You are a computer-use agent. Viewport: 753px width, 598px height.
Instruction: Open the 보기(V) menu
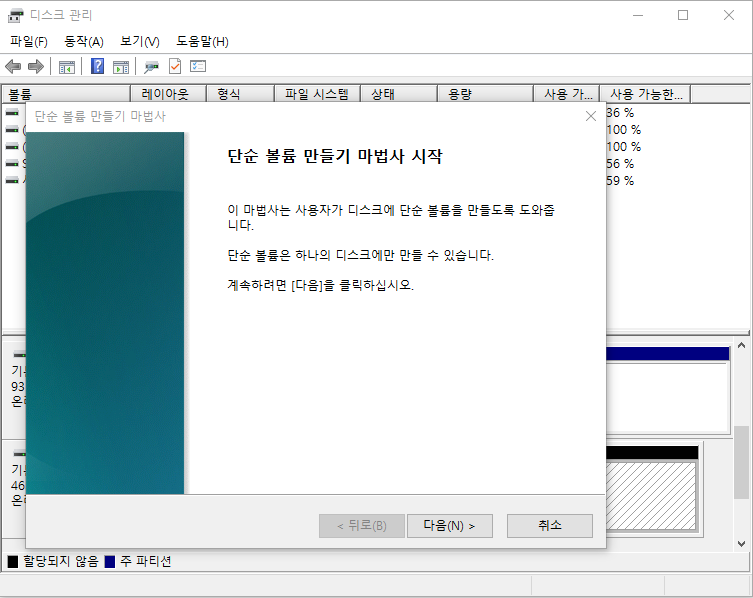tap(140, 42)
